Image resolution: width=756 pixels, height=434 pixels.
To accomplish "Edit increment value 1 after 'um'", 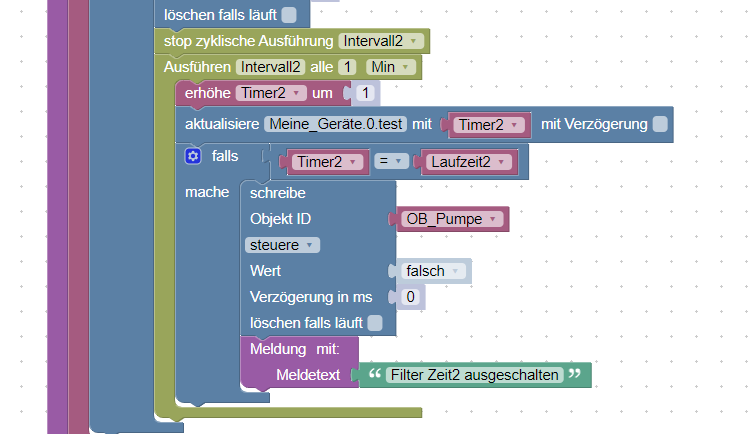I will coord(365,93).
